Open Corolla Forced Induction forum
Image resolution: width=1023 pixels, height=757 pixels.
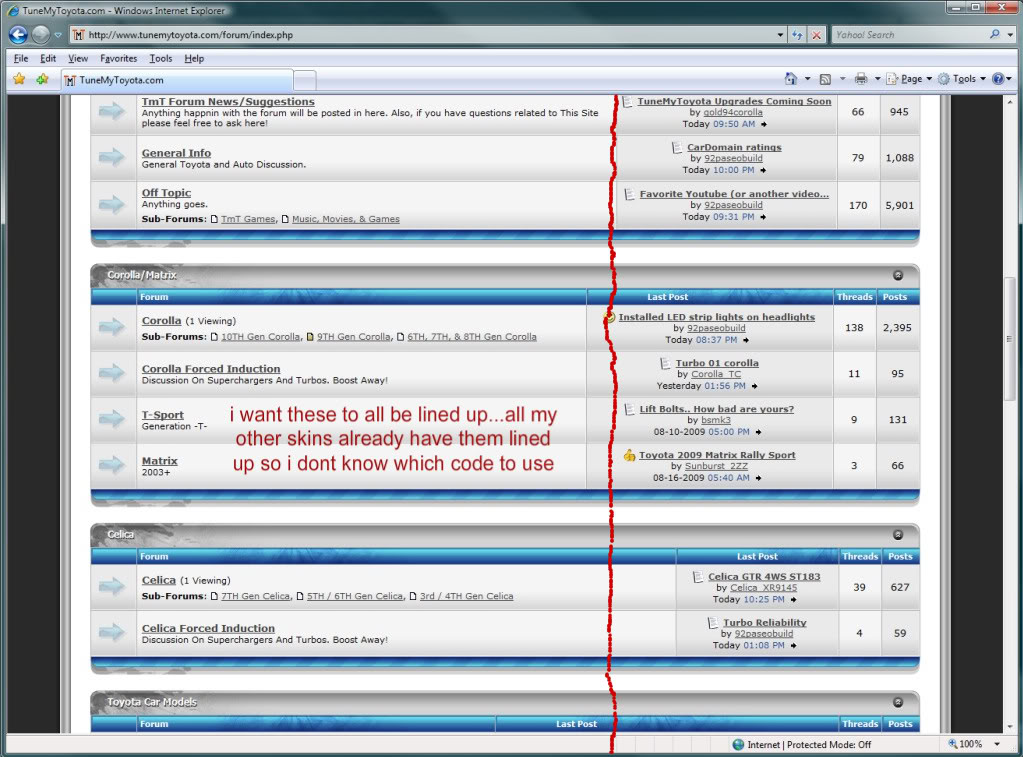[x=211, y=369]
